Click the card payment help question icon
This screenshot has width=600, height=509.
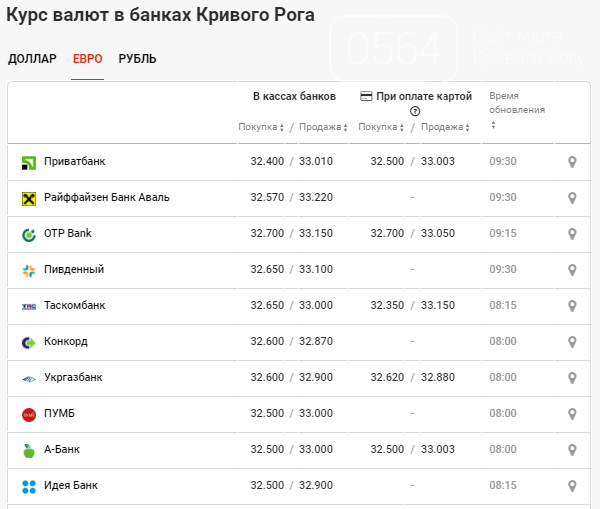[415, 111]
